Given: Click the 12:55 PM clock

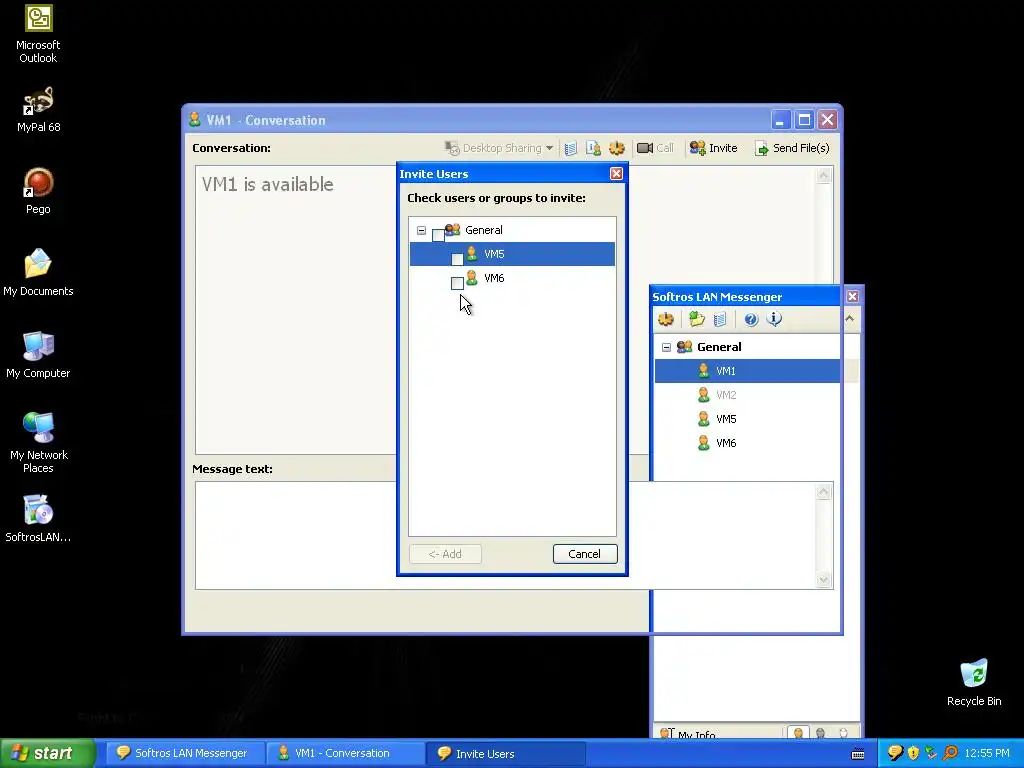Looking at the screenshot, I should pos(987,753).
